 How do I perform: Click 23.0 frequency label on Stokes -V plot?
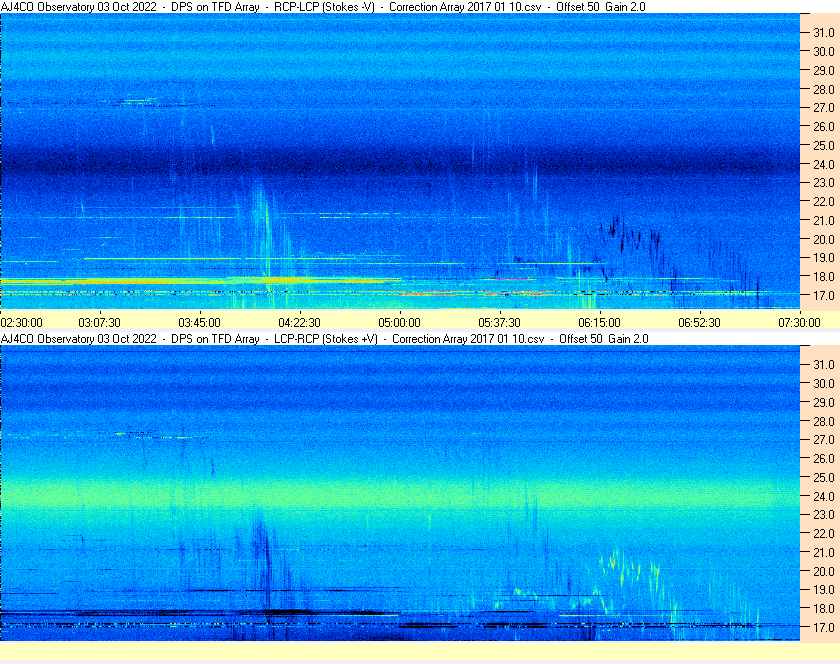[x=824, y=183]
